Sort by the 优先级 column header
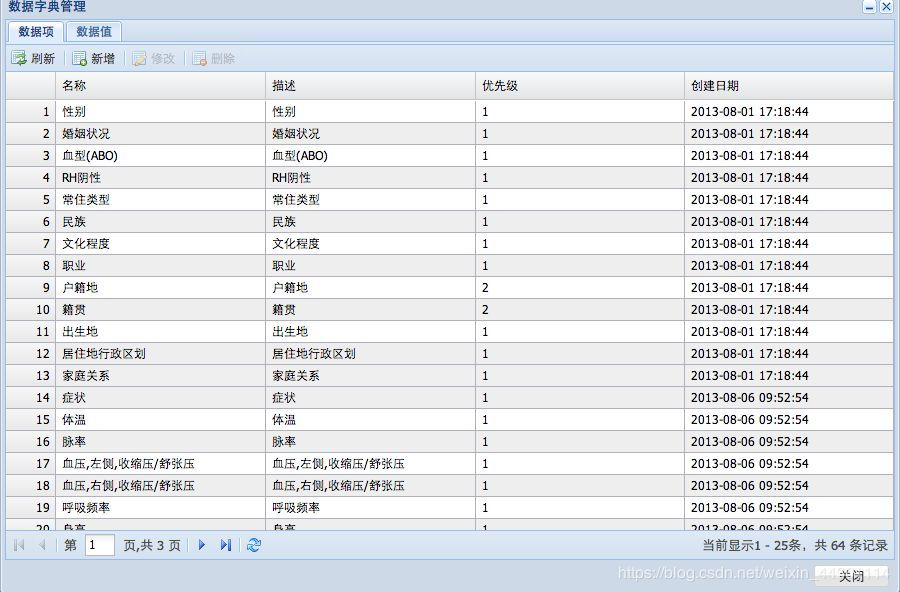900x592 pixels. (580, 86)
